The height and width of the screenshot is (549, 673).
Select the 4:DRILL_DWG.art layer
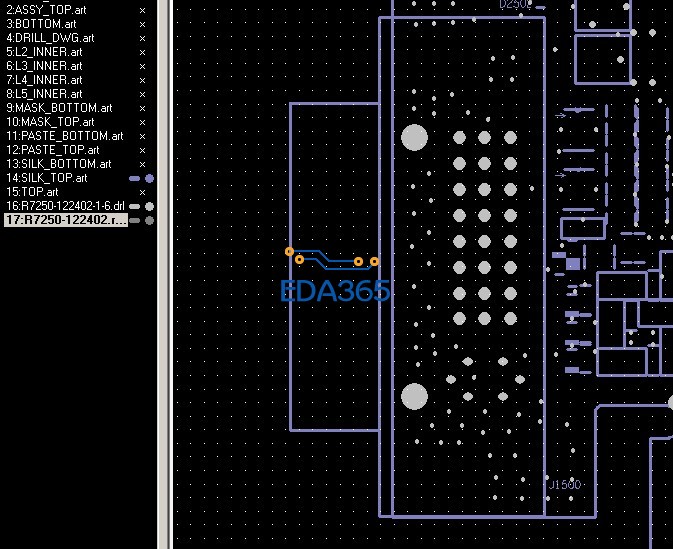[50, 38]
